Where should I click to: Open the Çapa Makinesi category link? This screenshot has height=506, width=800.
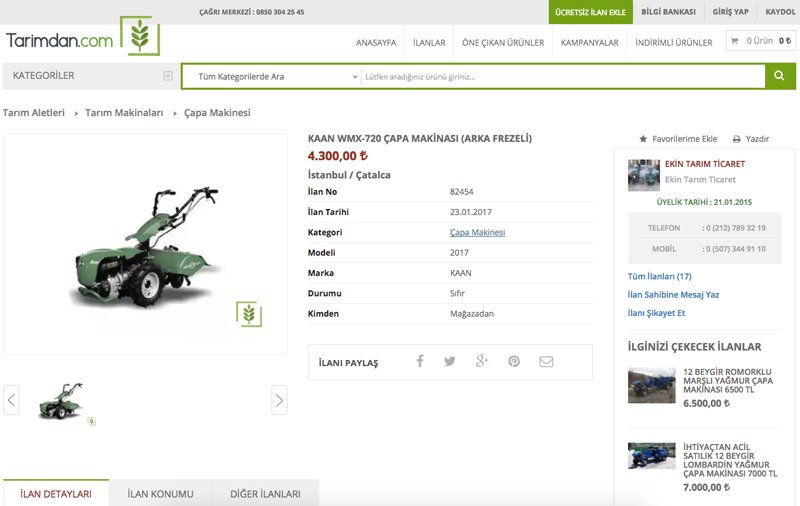pos(477,232)
